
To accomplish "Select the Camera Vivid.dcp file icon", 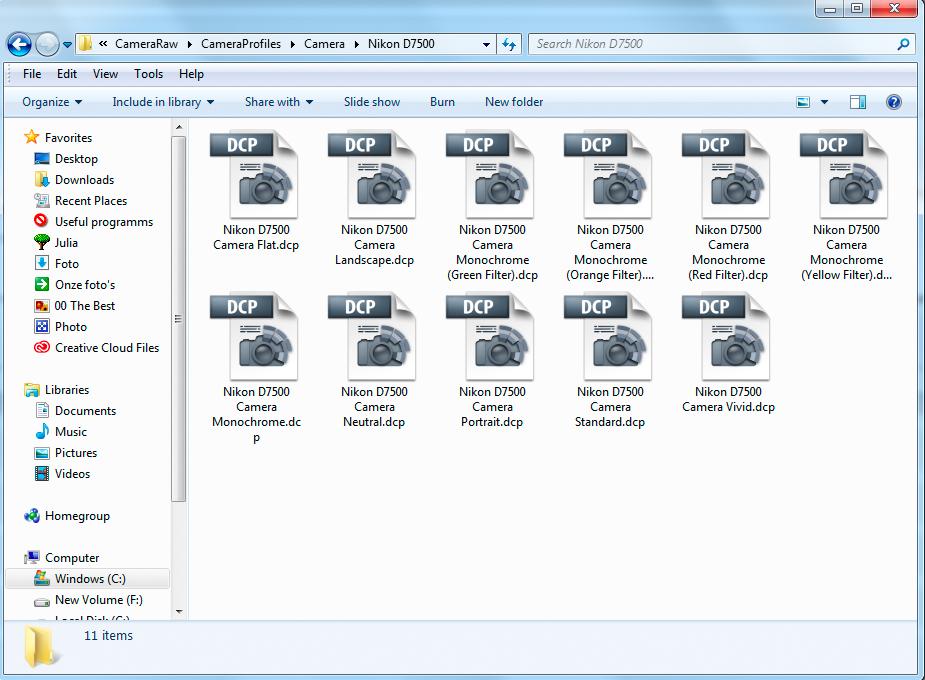I will click(726, 337).
